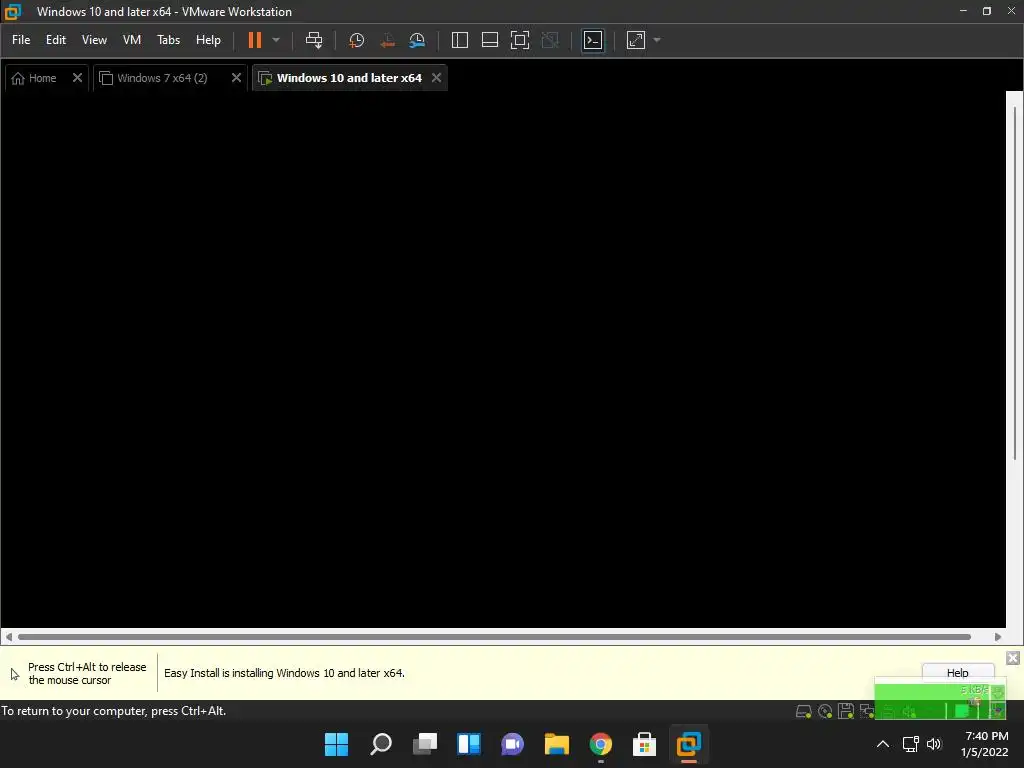The width and height of the screenshot is (1024, 768).
Task: Click the CD/DVD drive status icon
Action: (x=825, y=711)
